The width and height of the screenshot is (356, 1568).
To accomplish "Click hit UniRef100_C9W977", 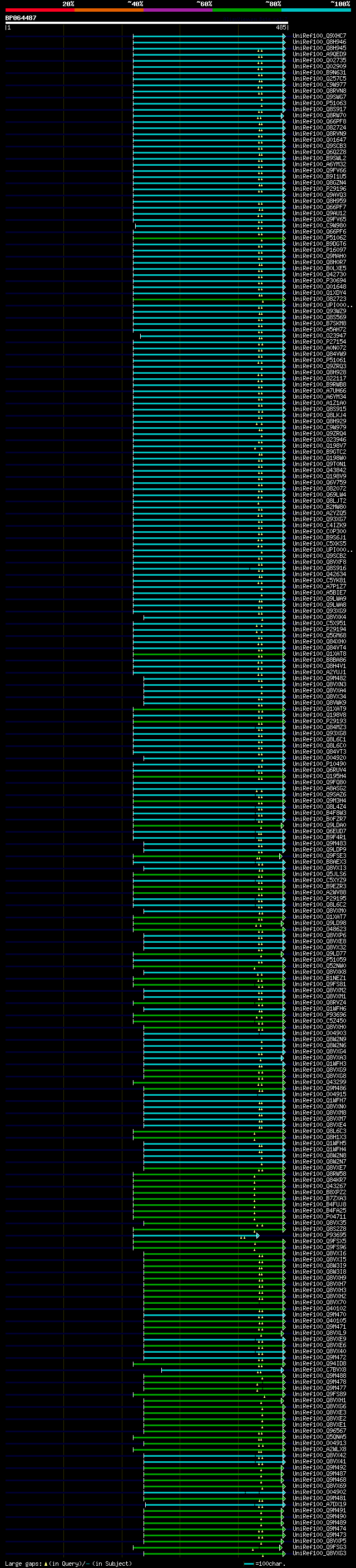I will point(319,85).
